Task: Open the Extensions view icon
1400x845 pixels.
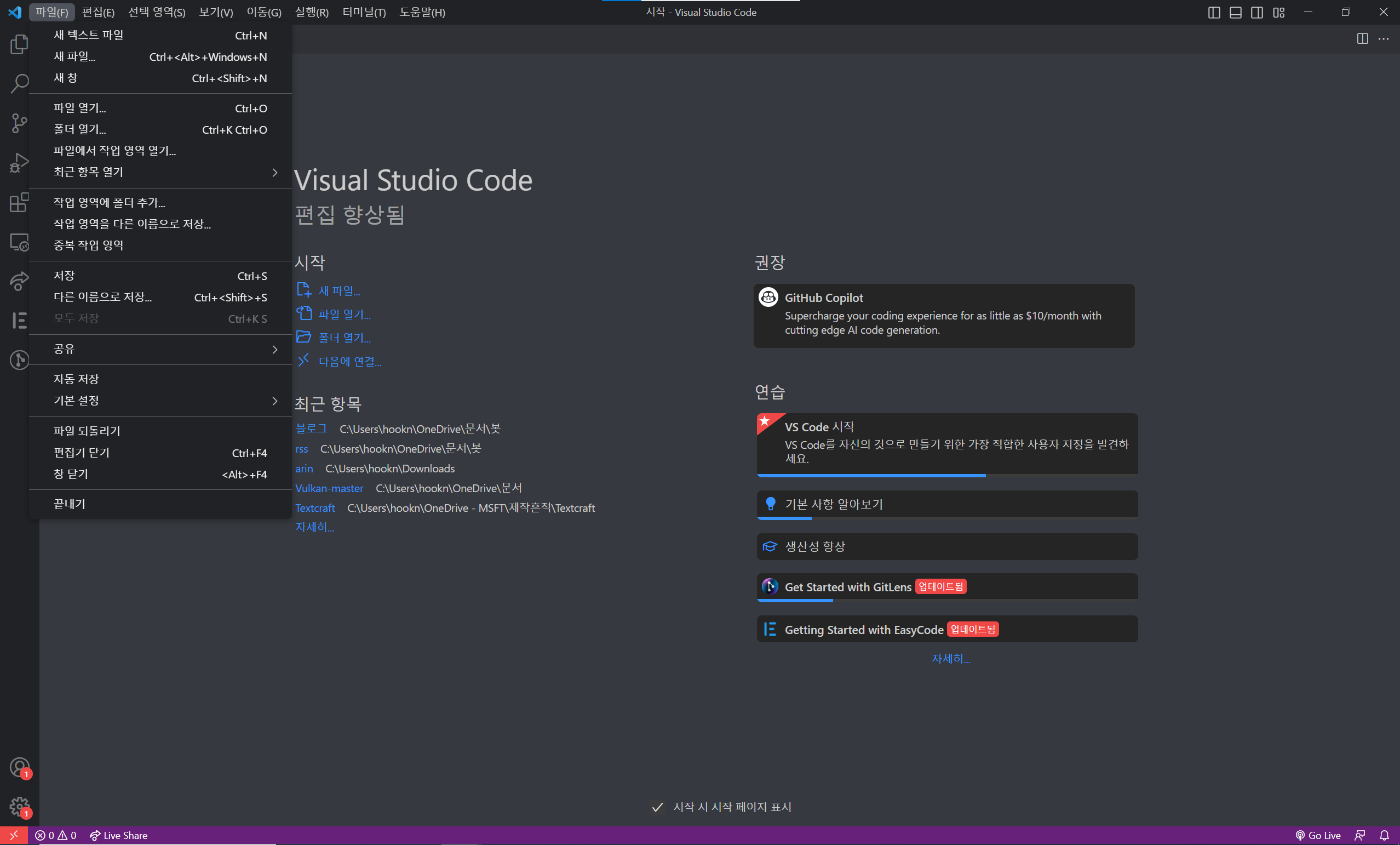Action: (19, 202)
